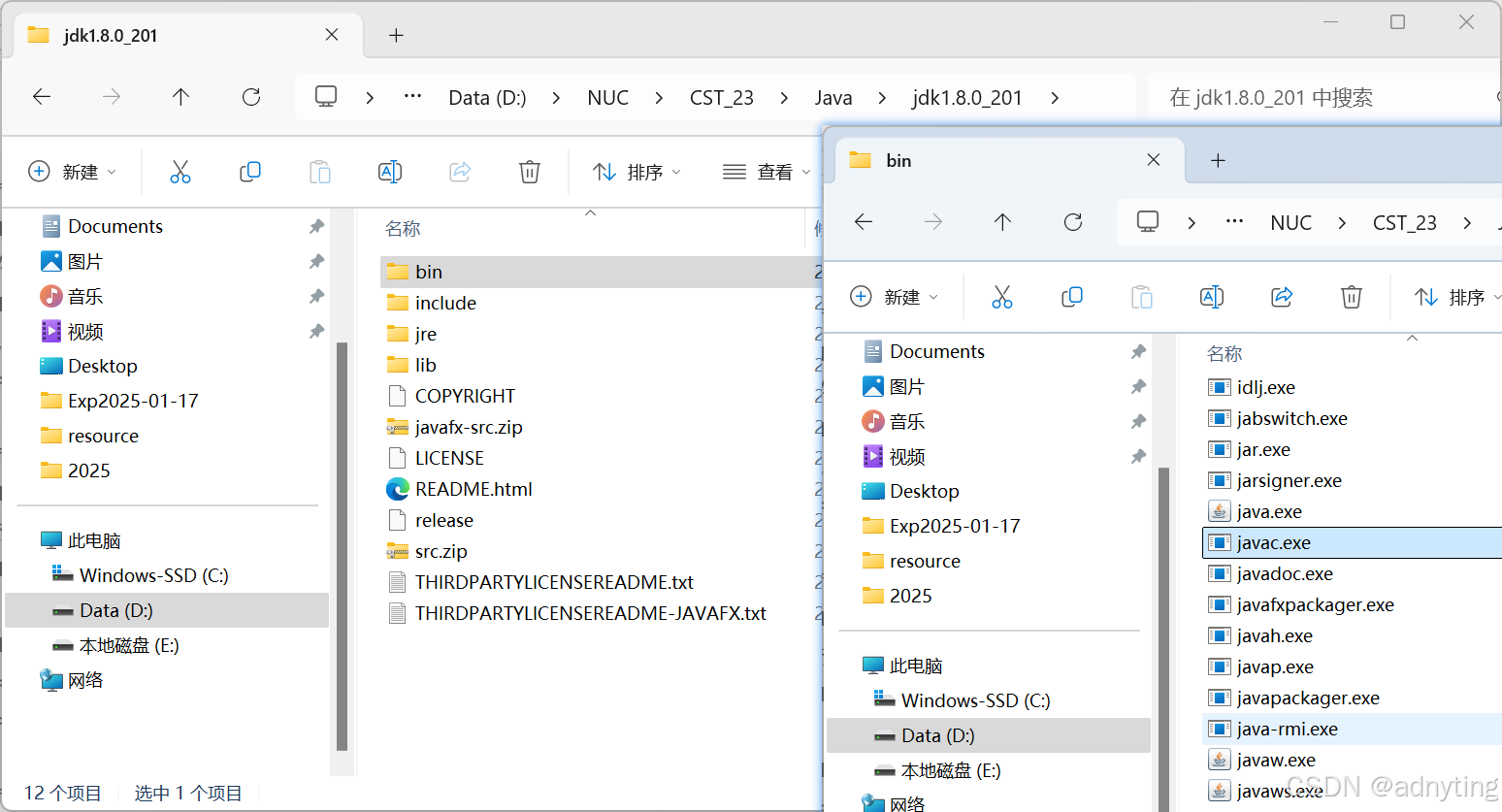This screenshot has height=812, width=1502.
Task: Open 排序 dropdown in bin window
Action: (x=1457, y=297)
